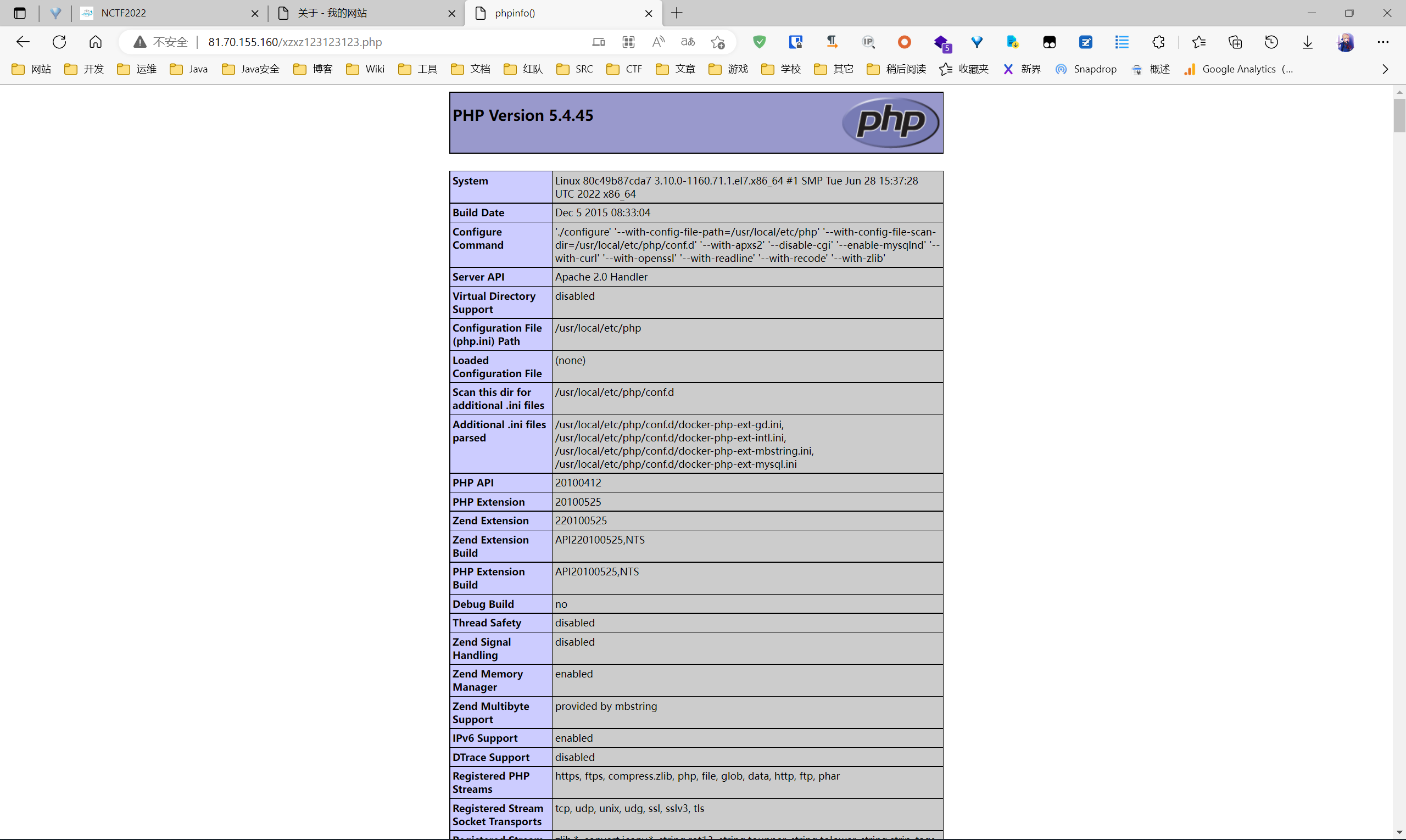Open the orange circle extension icon
1406x840 pixels.
coord(905,42)
